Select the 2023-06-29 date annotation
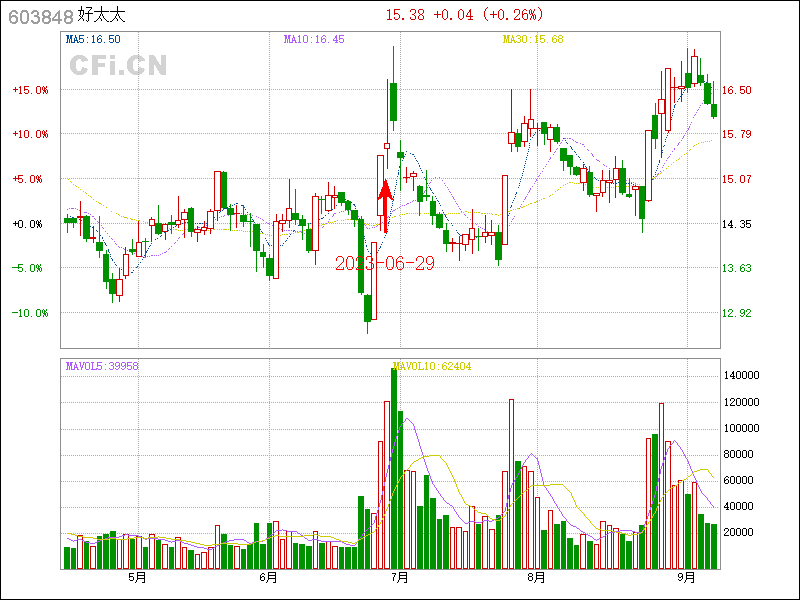 click(384, 262)
